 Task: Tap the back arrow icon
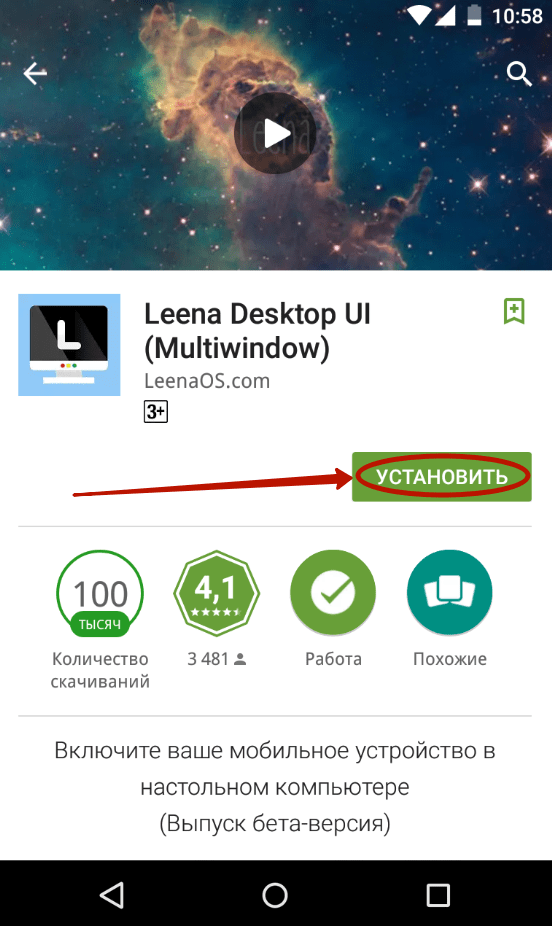(x=35, y=74)
